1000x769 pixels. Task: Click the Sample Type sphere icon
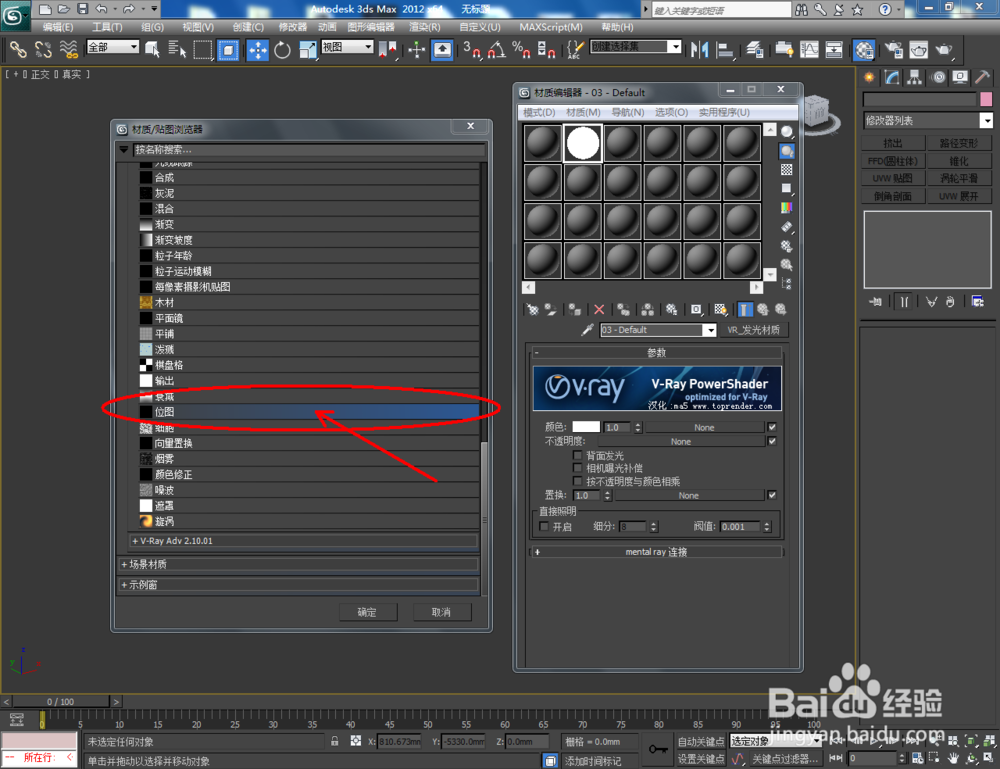(x=787, y=131)
